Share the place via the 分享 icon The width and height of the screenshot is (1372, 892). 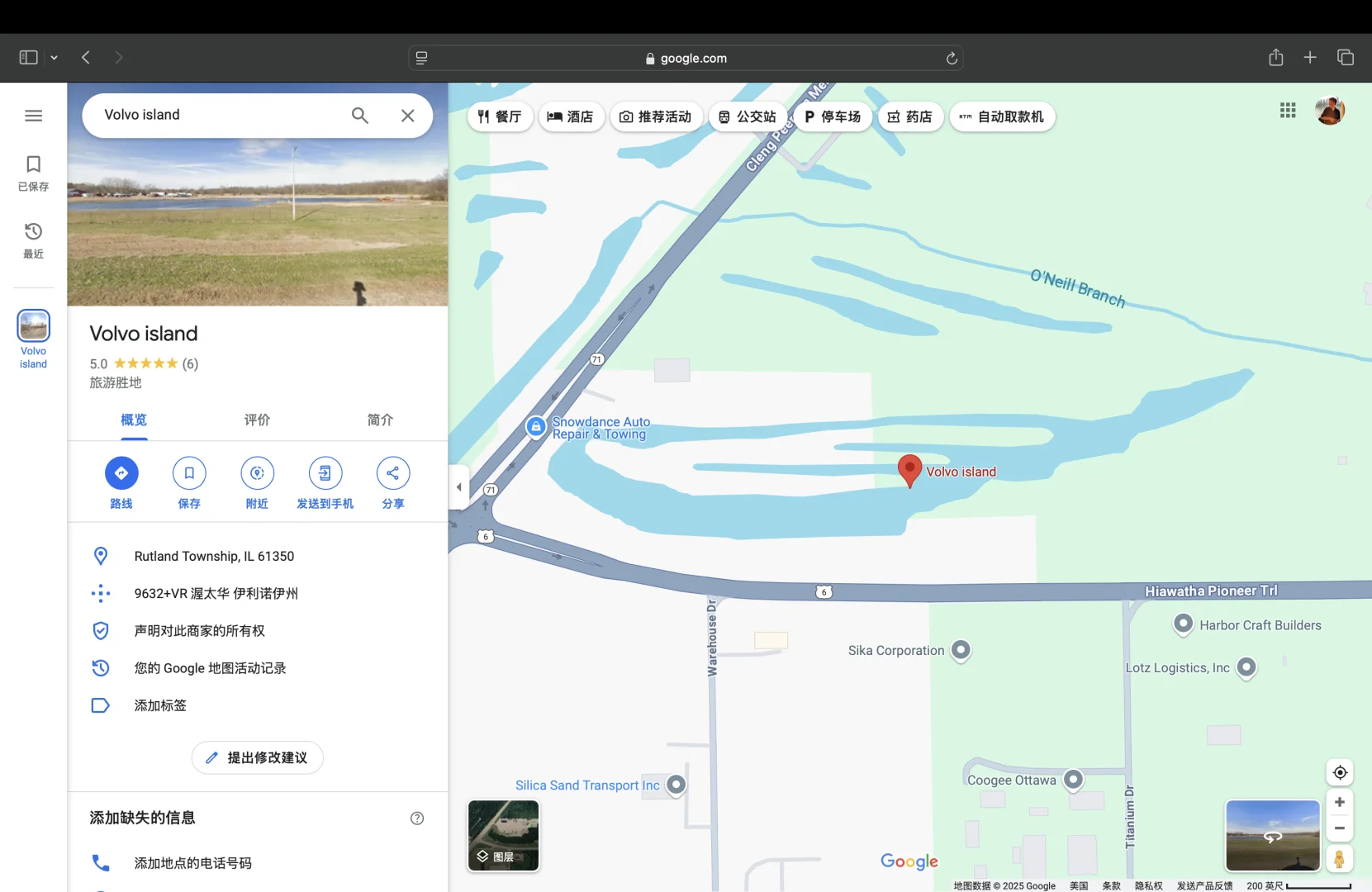(x=392, y=473)
